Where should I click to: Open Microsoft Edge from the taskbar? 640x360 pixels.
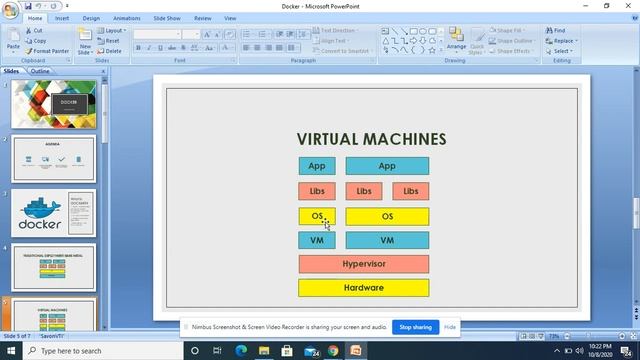click(241, 351)
